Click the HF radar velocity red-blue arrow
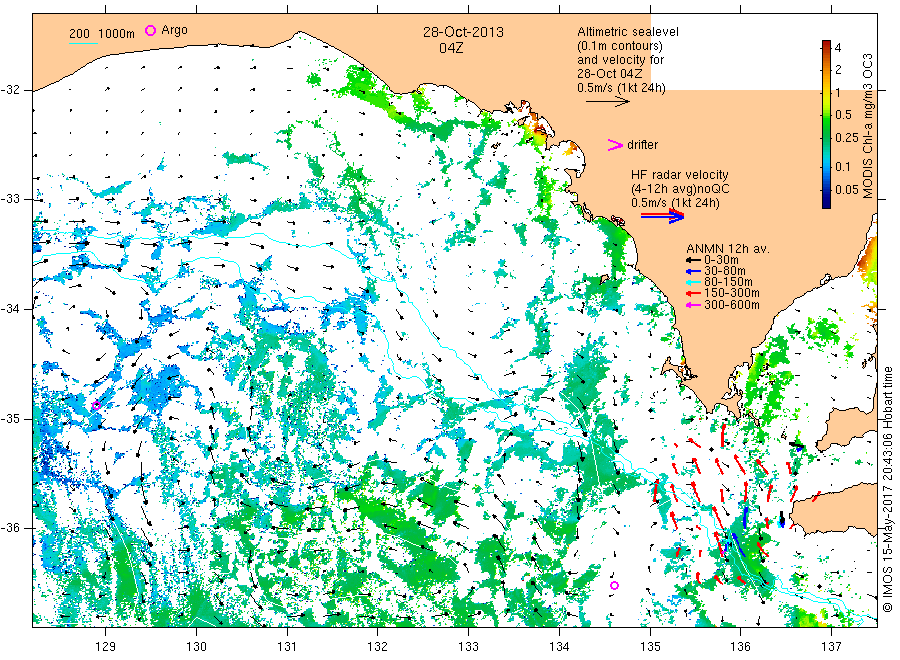The width and height of the screenshot is (900, 660). 662,216
